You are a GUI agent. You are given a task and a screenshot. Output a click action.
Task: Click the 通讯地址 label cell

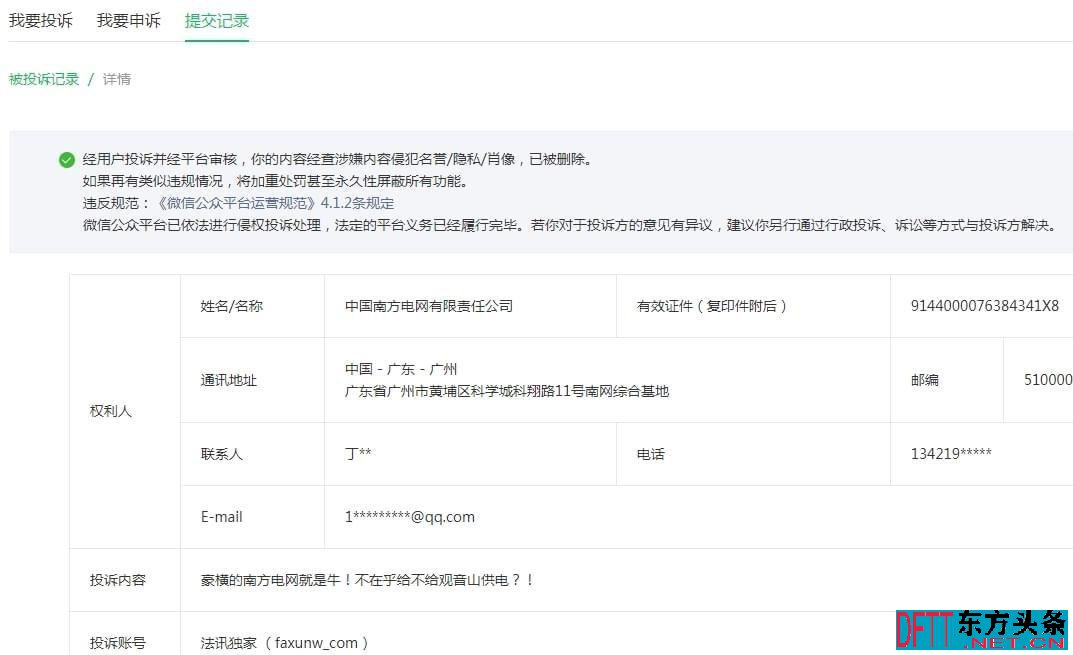[229, 380]
